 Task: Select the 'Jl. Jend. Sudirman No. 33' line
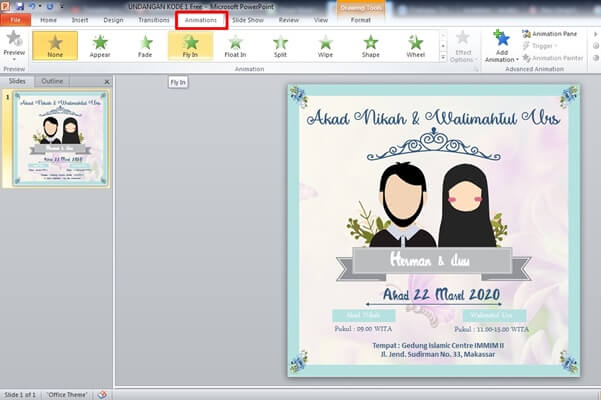(438, 354)
